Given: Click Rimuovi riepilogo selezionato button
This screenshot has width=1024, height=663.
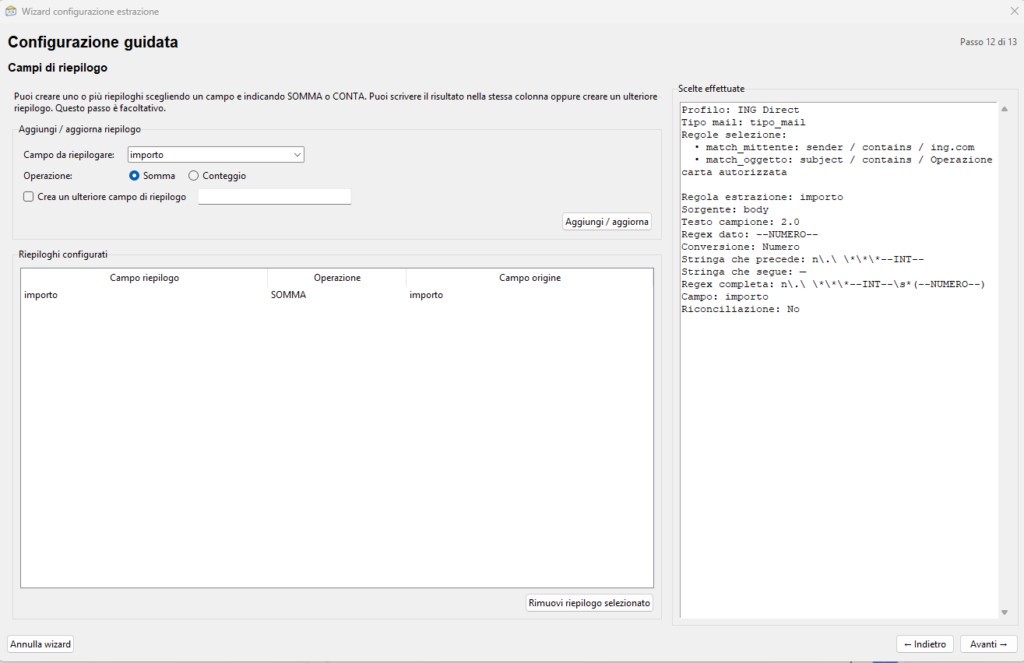Looking at the screenshot, I should point(589,603).
